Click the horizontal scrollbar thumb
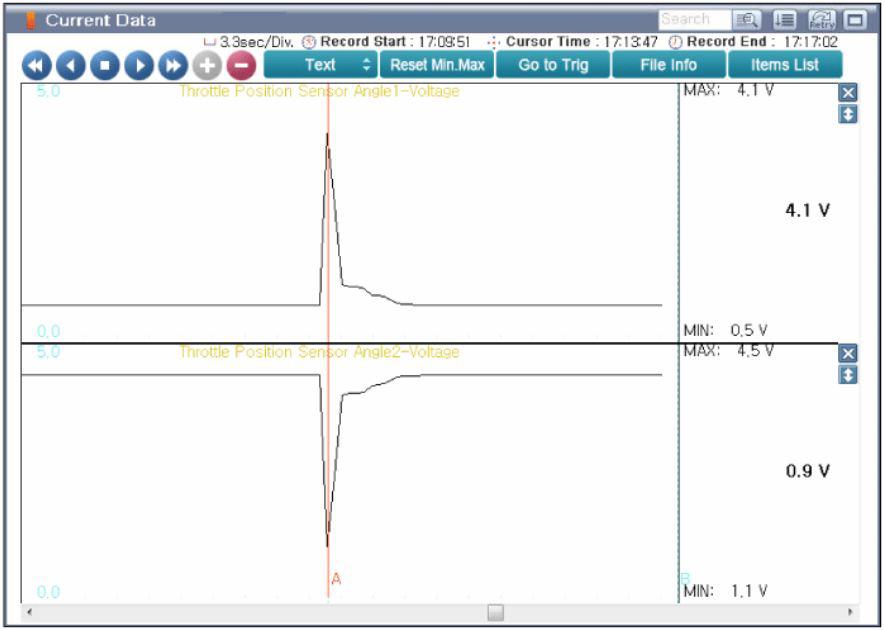This screenshot has width=885, height=630. point(495,612)
